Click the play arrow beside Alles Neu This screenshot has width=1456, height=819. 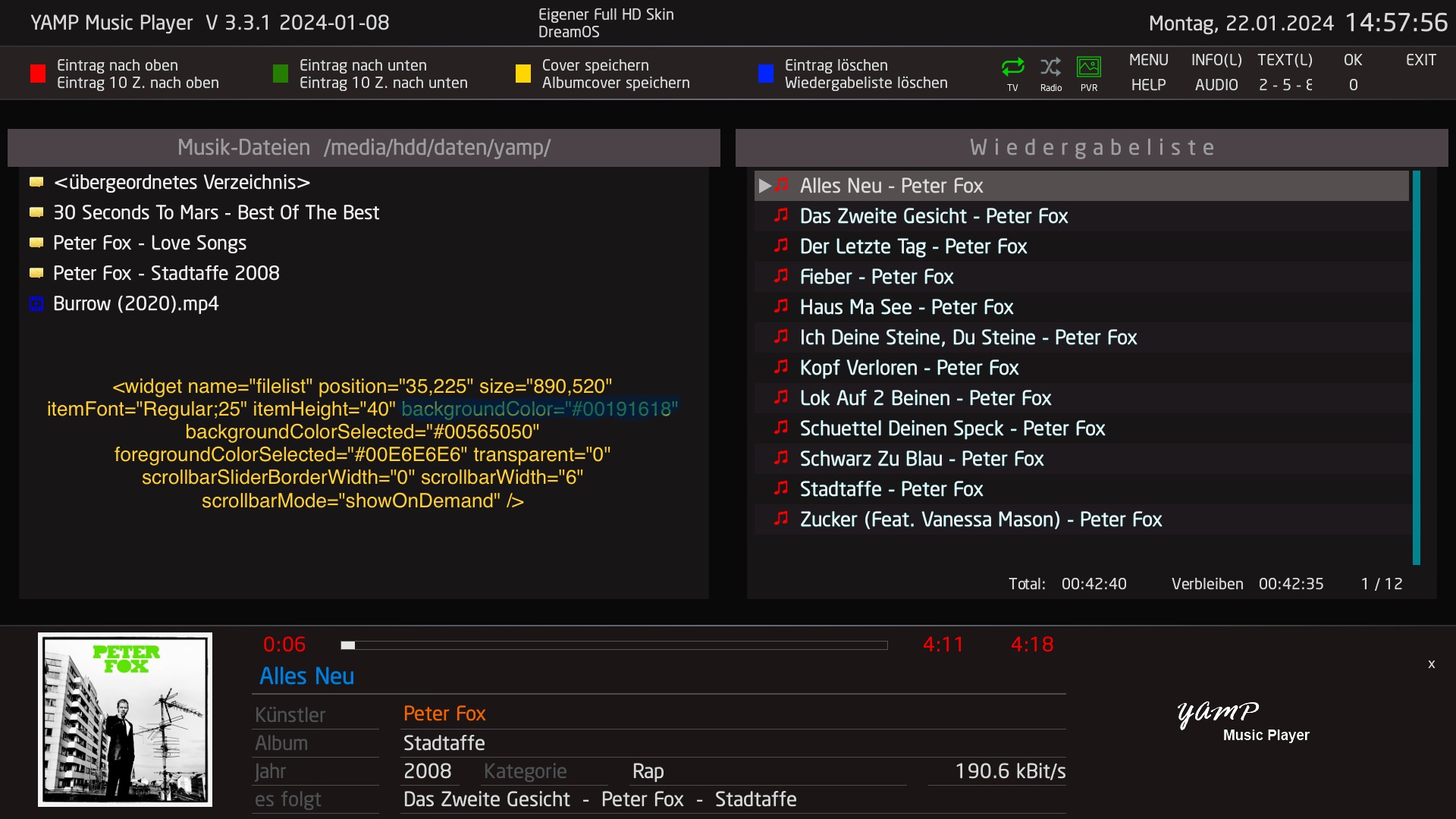point(765,186)
